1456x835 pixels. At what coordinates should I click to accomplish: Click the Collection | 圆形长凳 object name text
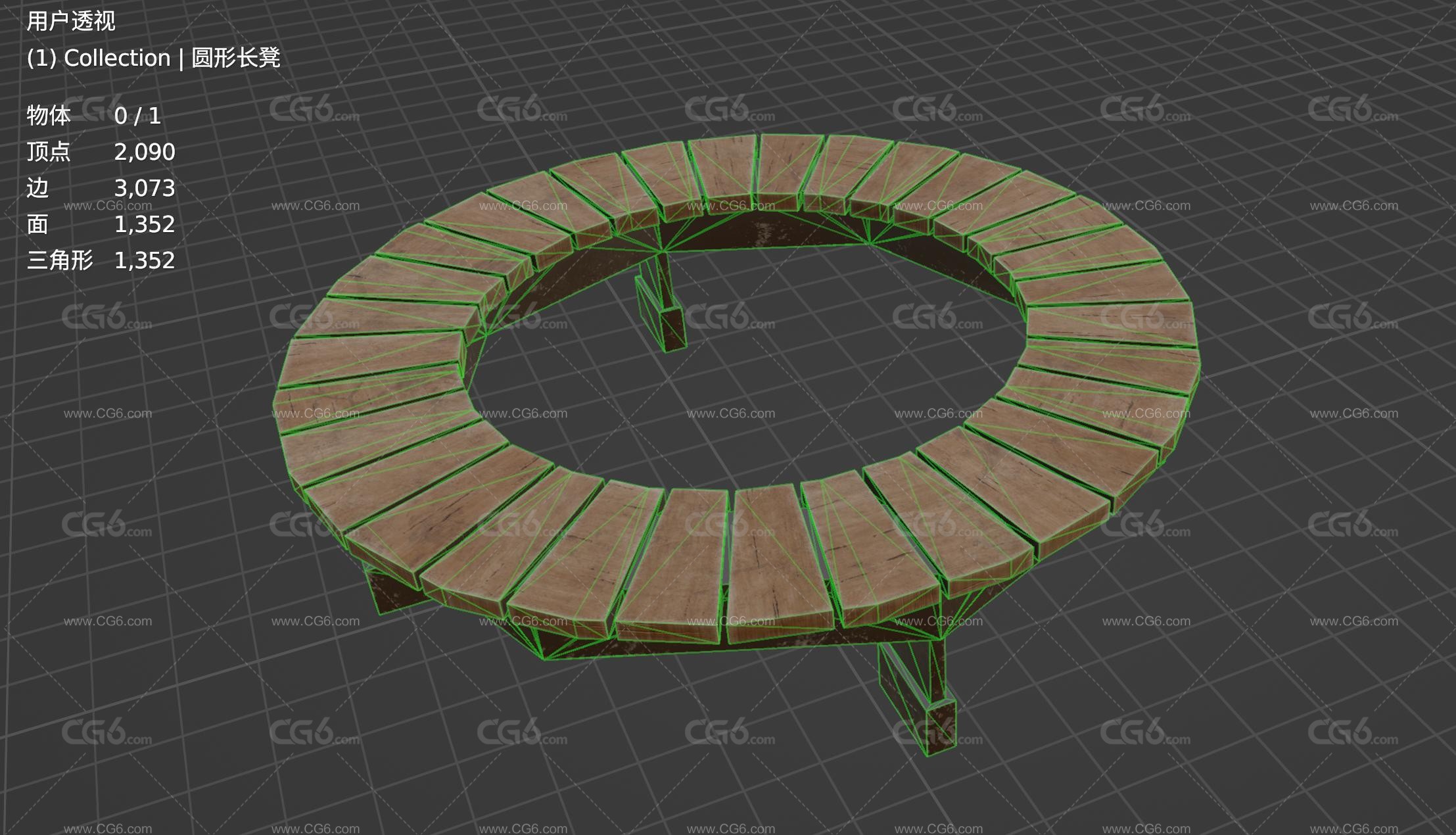pos(172,58)
